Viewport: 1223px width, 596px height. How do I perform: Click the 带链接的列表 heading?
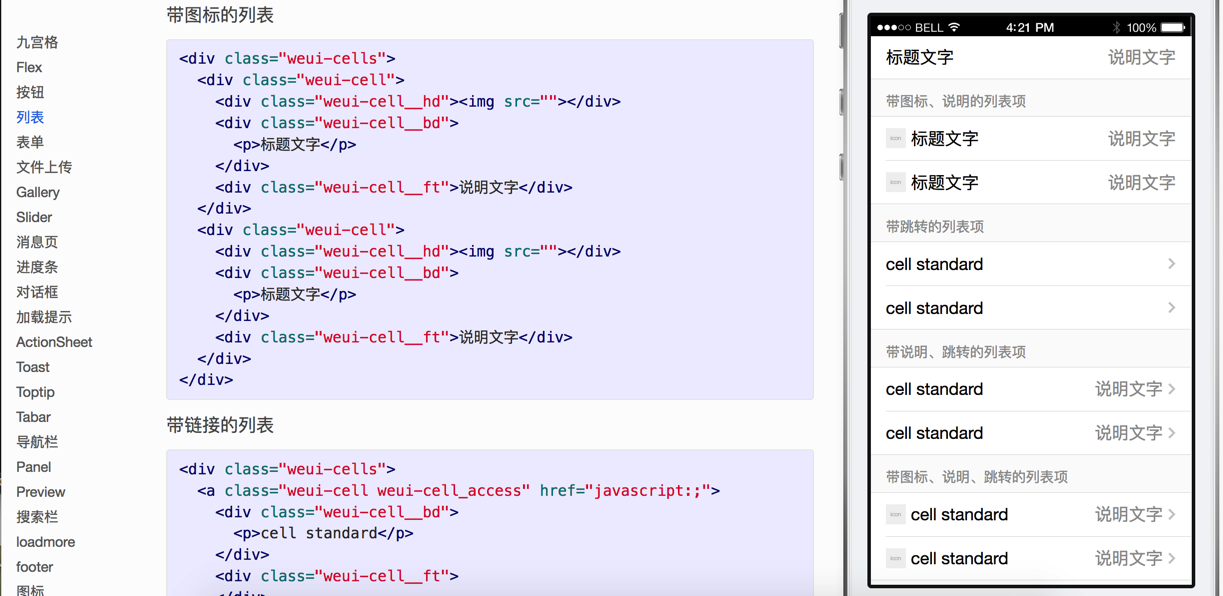[x=220, y=425]
